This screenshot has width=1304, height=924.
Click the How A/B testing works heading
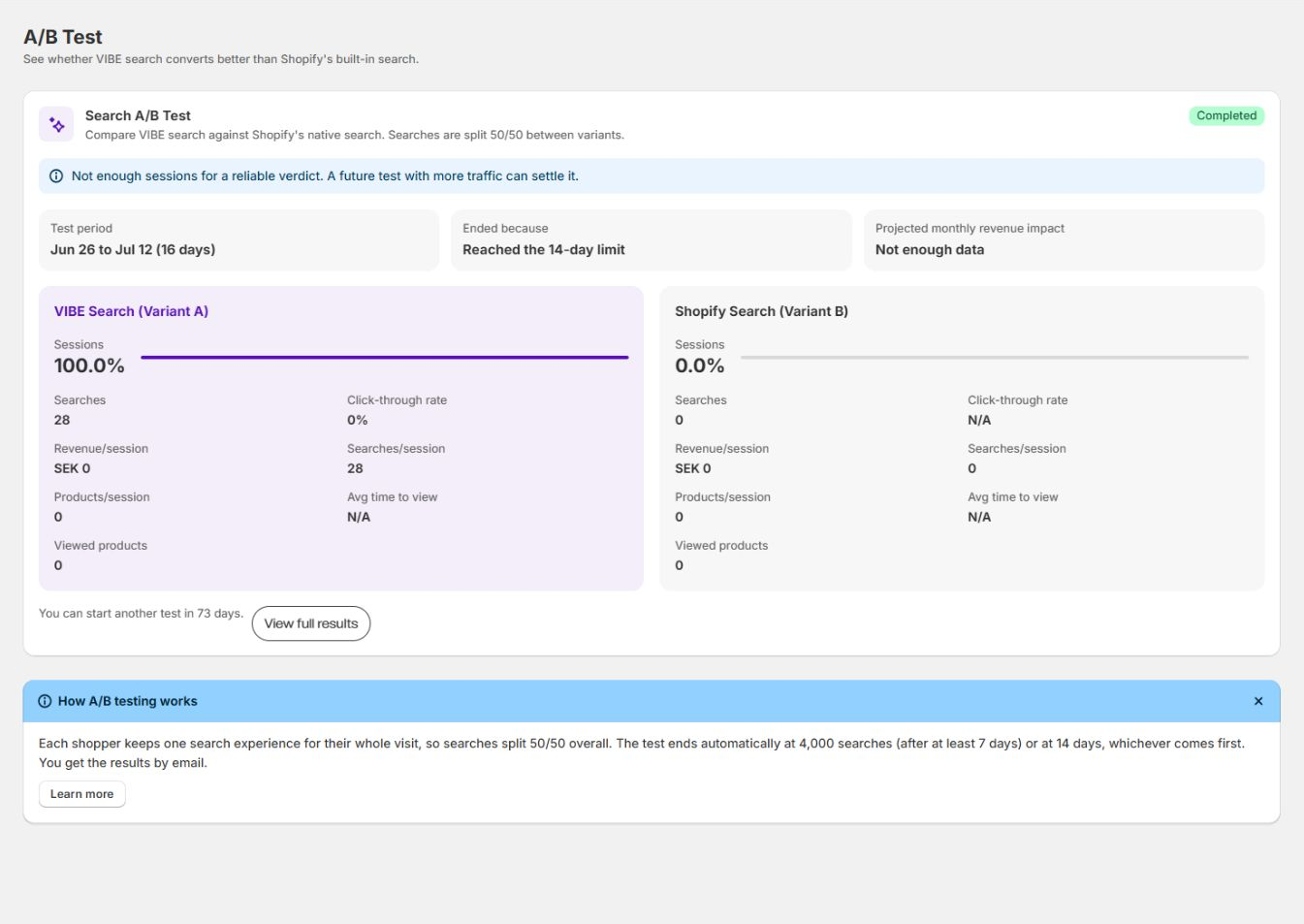pos(127,701)
